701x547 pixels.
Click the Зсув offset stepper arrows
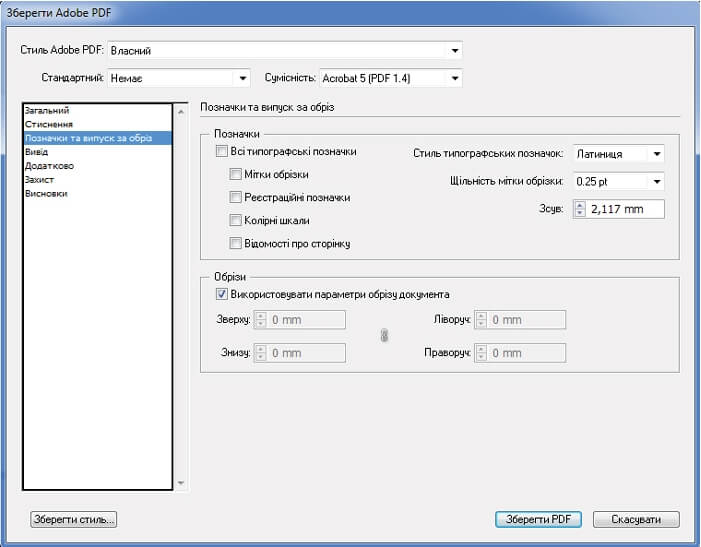tap(580, 209)
